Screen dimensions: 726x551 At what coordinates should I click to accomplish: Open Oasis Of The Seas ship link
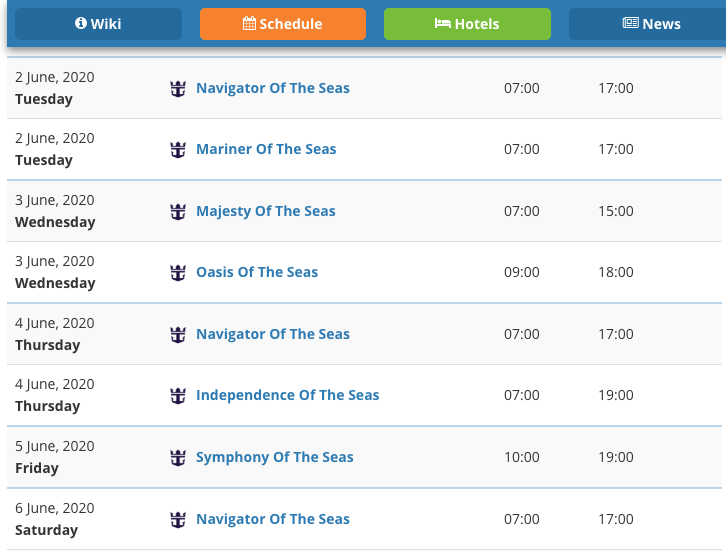(257, 272)
